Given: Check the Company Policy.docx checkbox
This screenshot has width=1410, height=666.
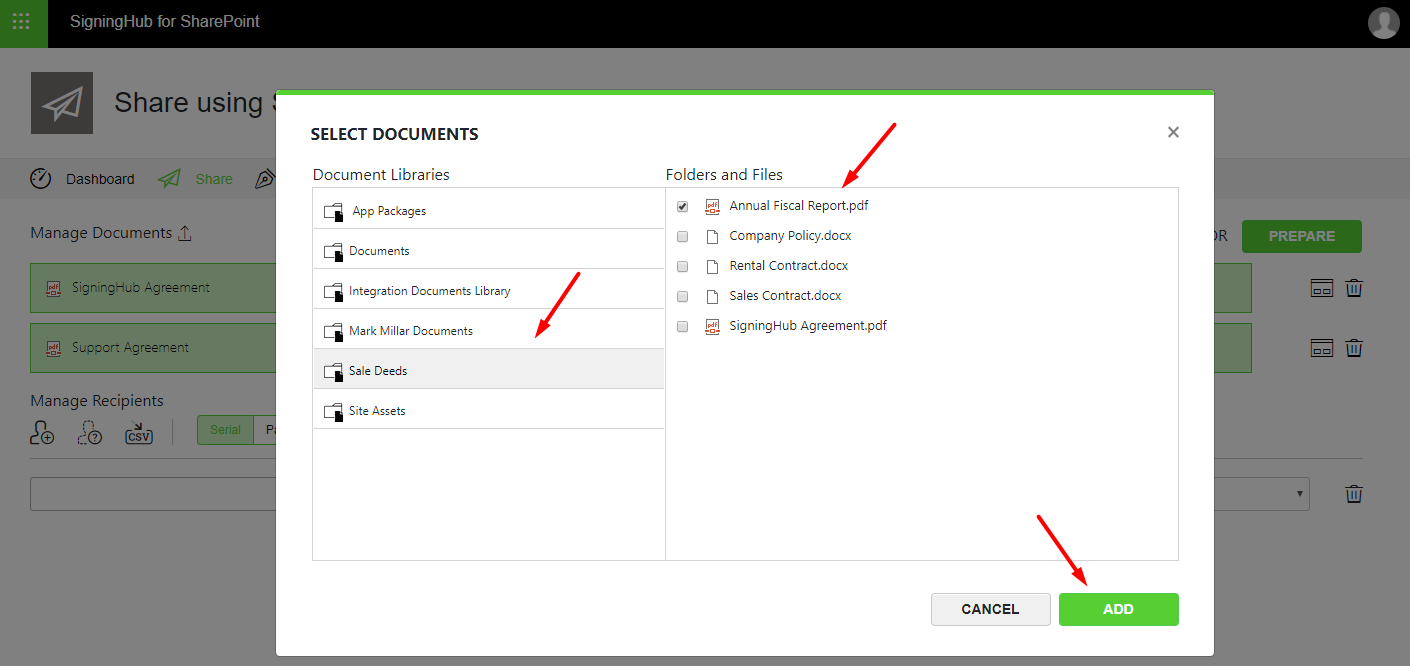Looking at the screenshot, I should (683, 237).
